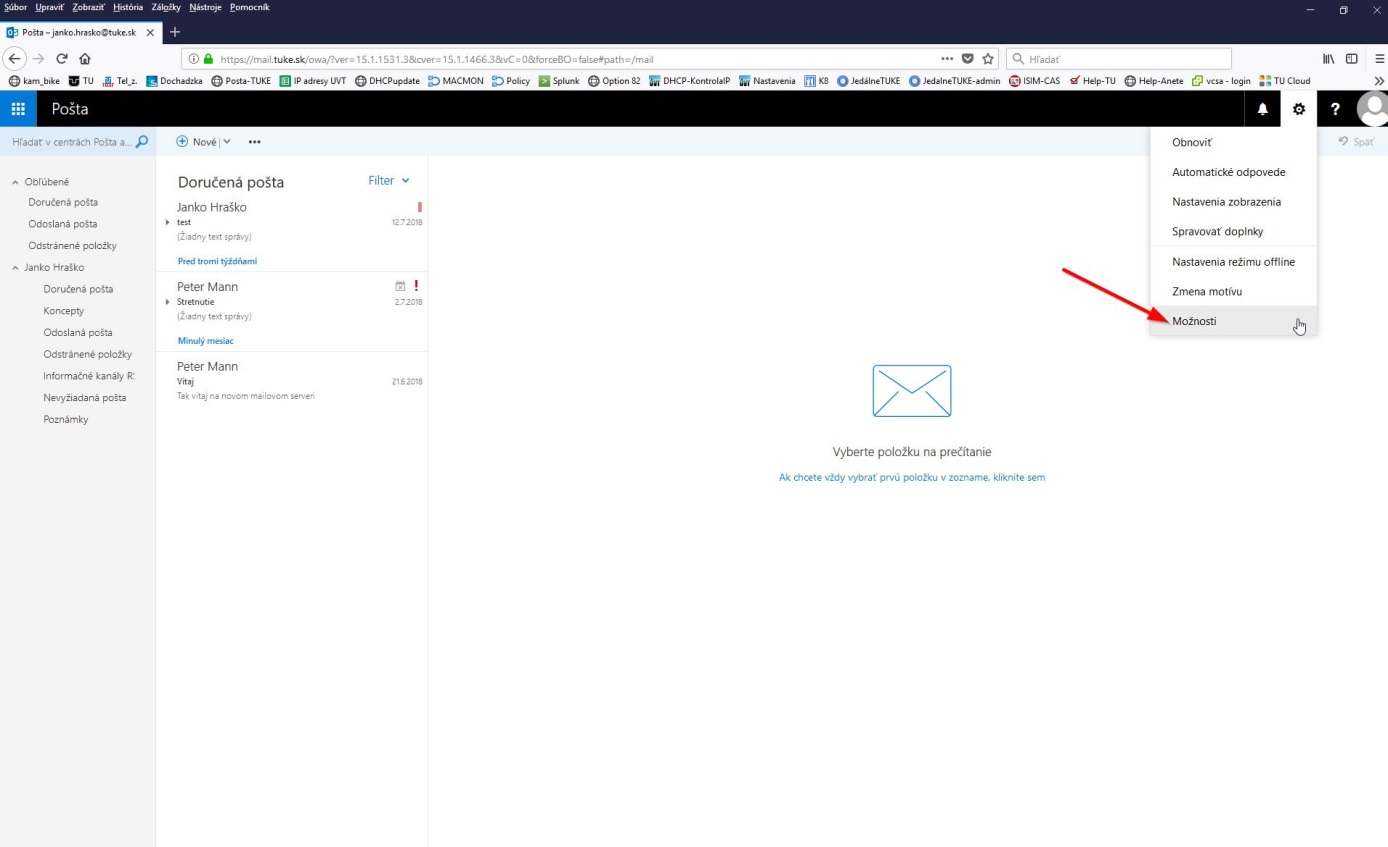Open the MACMON bookmark
This screenshot has width=1388, height=847.
(457, 81)
